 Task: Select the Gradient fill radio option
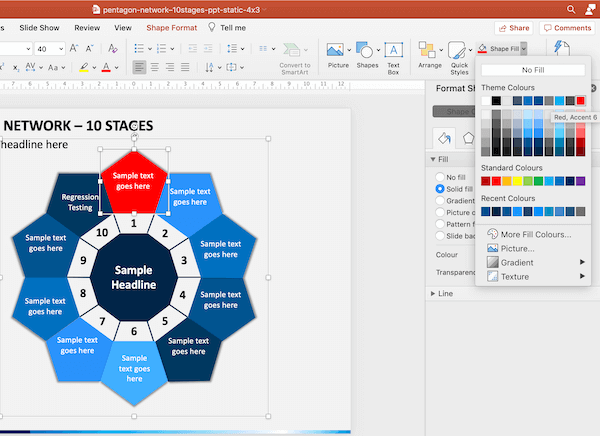[440, 201]
